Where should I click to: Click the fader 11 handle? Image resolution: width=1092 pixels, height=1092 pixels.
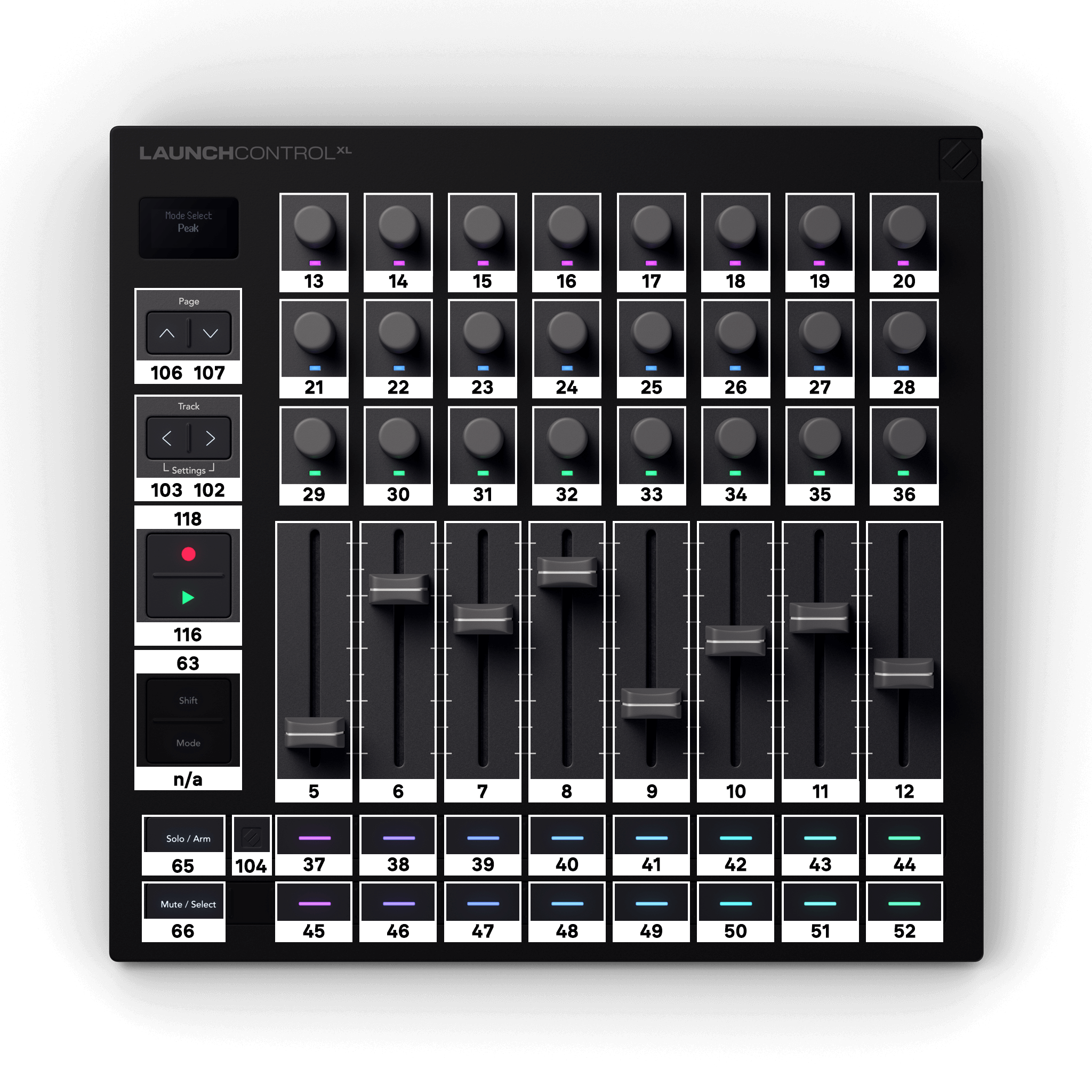[x=819, y=618]
